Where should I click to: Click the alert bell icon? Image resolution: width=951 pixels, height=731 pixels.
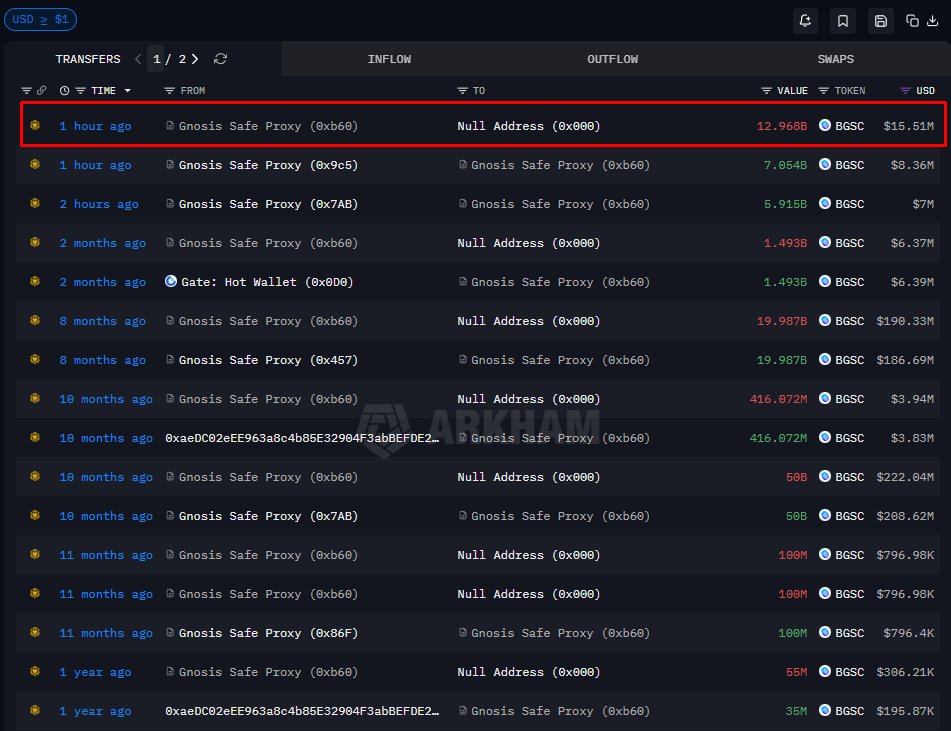806,20
